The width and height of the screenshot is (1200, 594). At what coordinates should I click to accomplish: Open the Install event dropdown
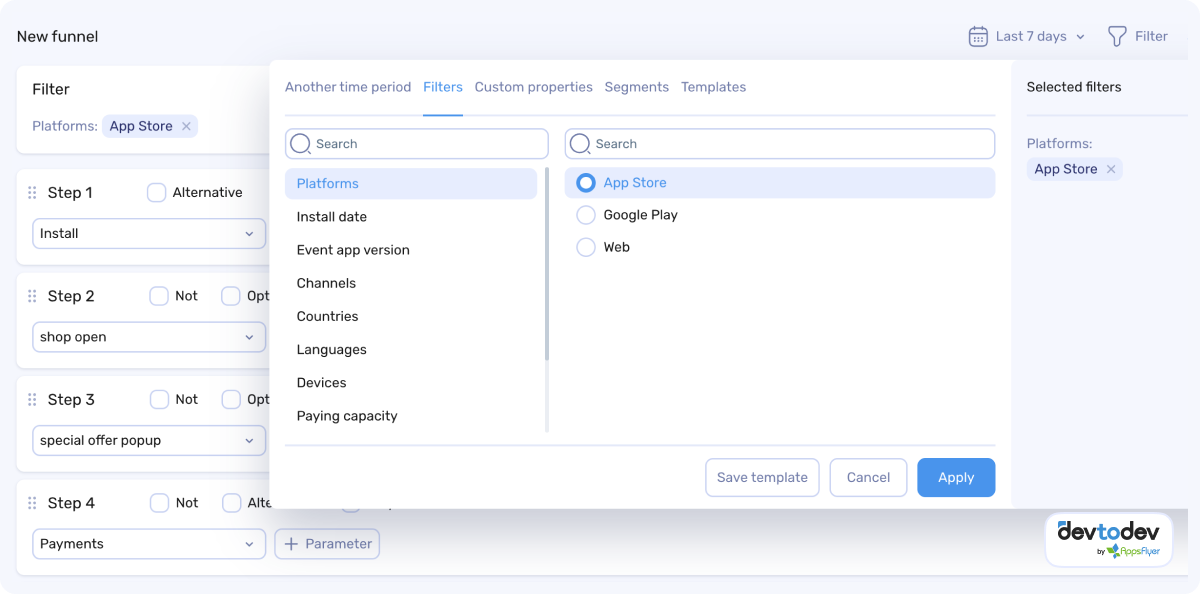point(149,234)
